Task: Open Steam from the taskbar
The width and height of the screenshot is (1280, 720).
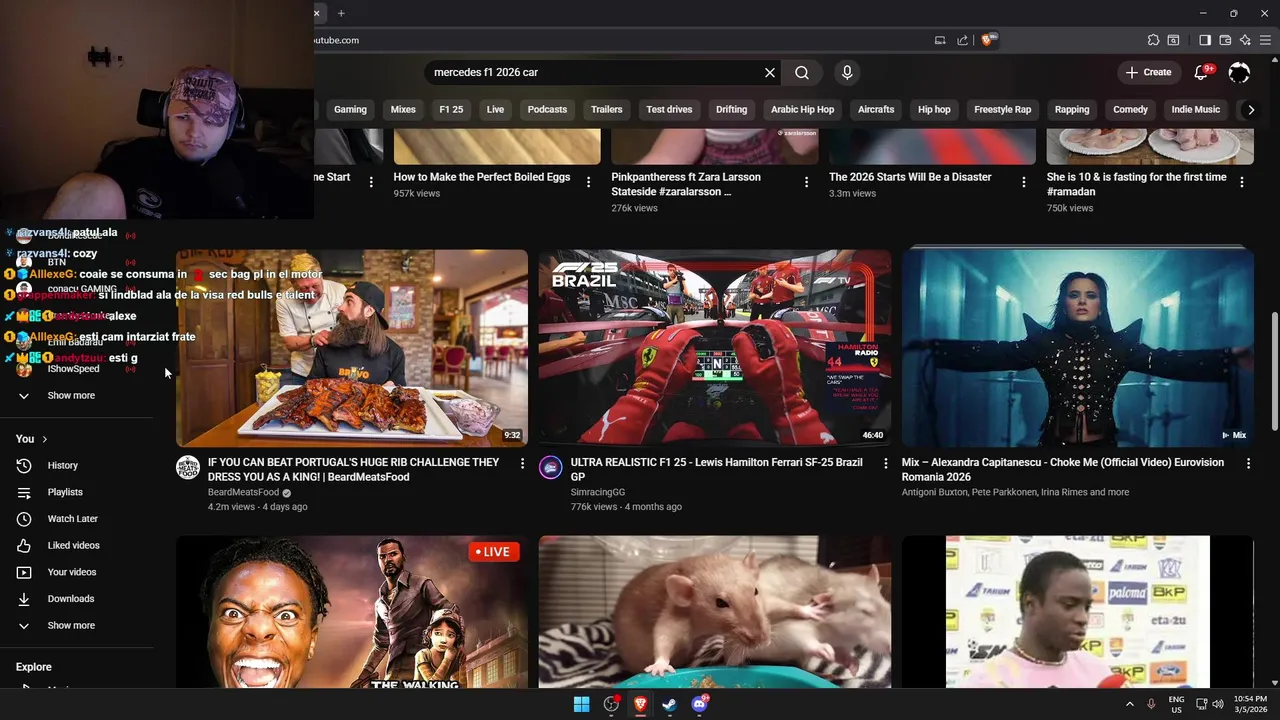Action: coord(669,704)
